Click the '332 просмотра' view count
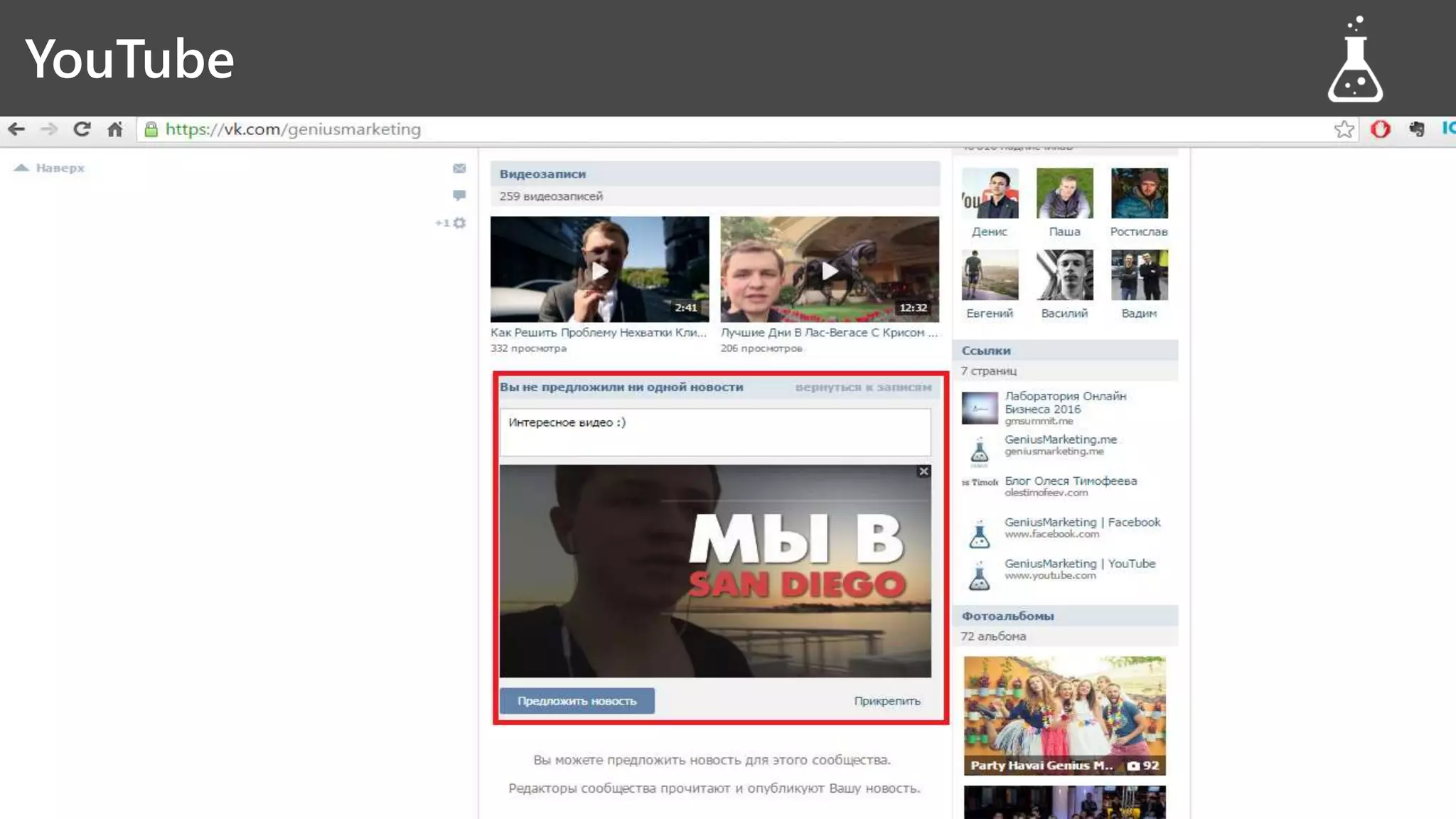 (x=528, y=348)
